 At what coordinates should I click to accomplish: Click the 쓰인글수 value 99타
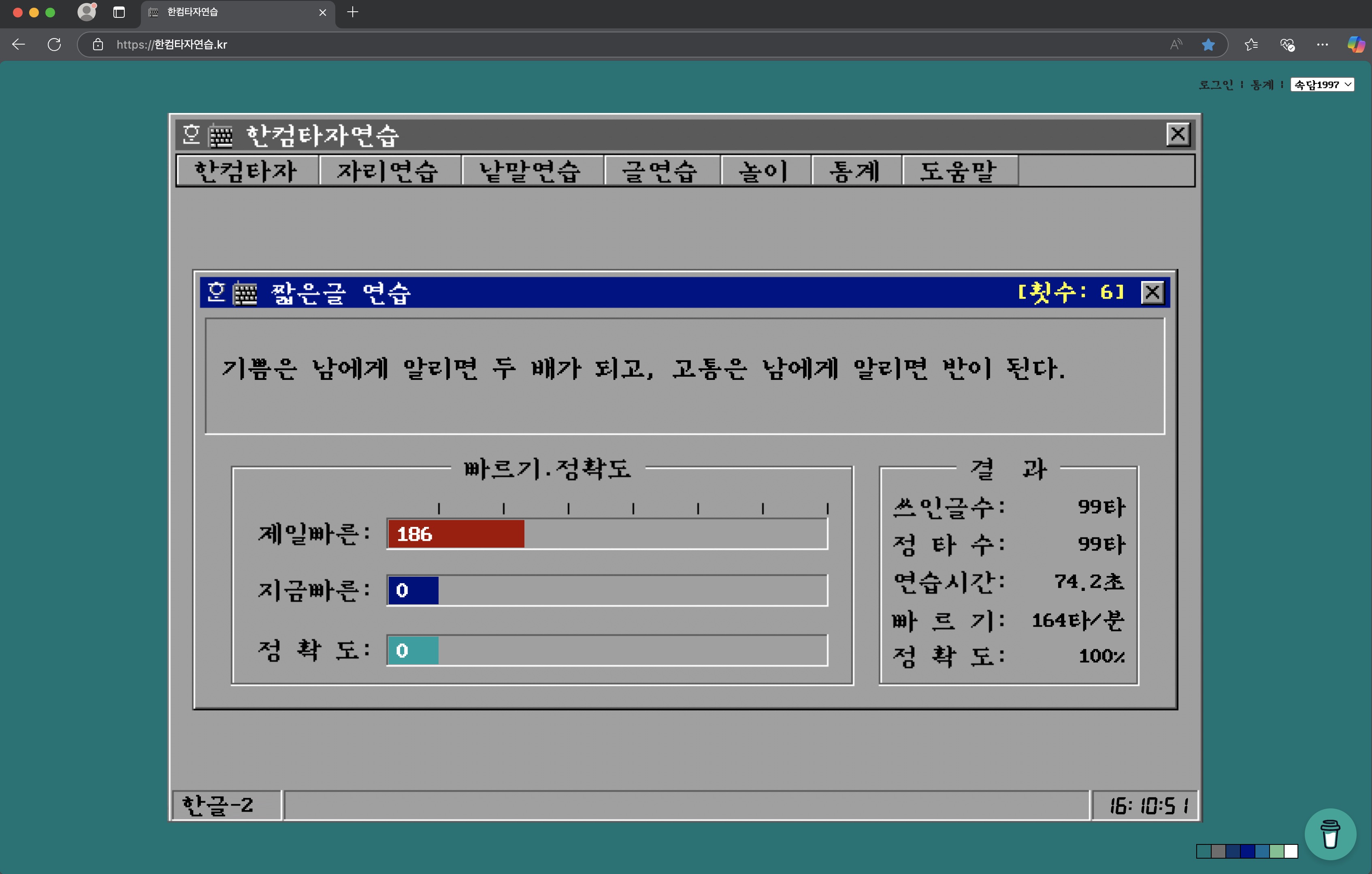[x=1101, y=507]
